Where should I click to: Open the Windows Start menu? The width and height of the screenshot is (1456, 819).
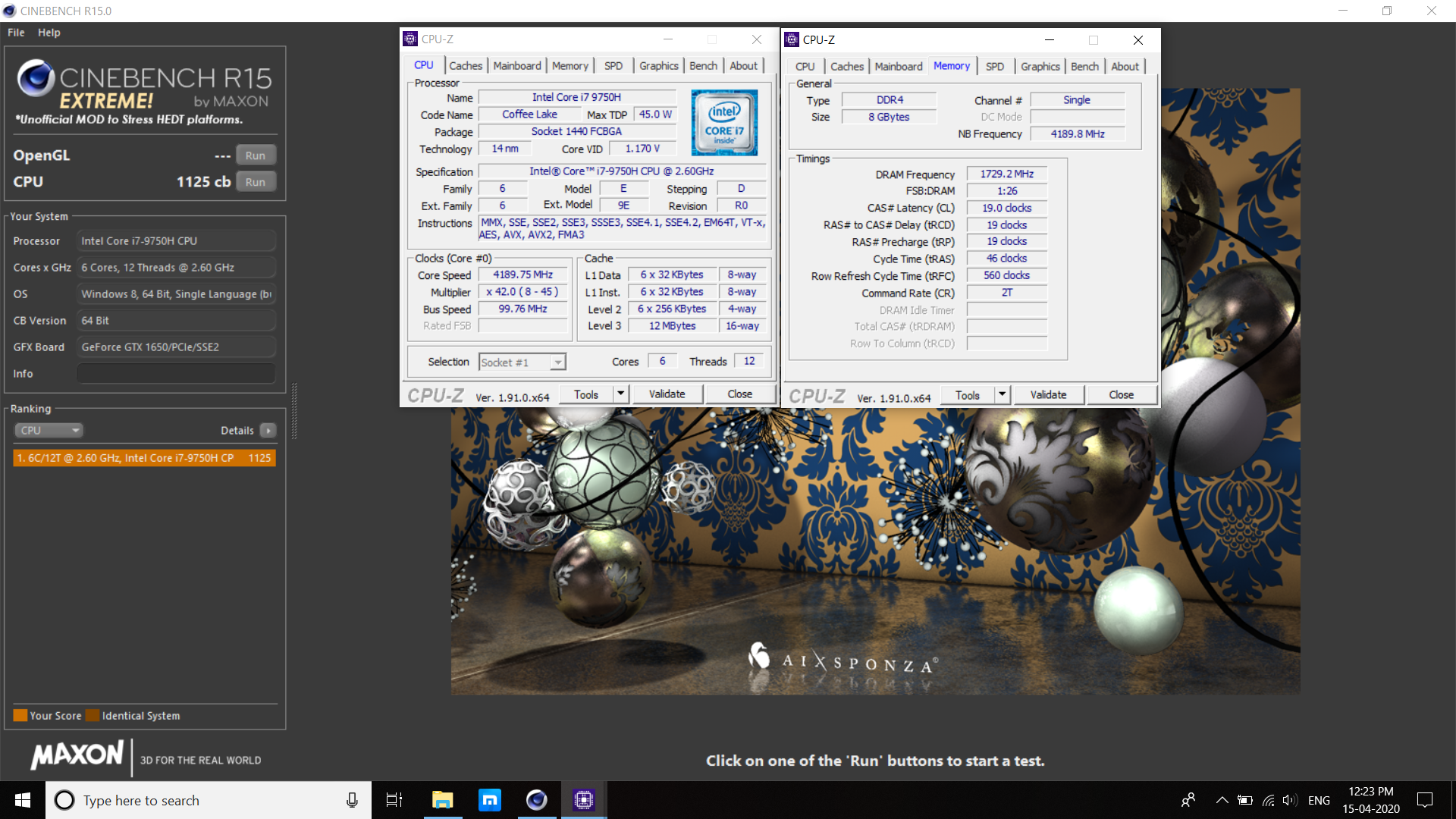[x=23, y=800]
